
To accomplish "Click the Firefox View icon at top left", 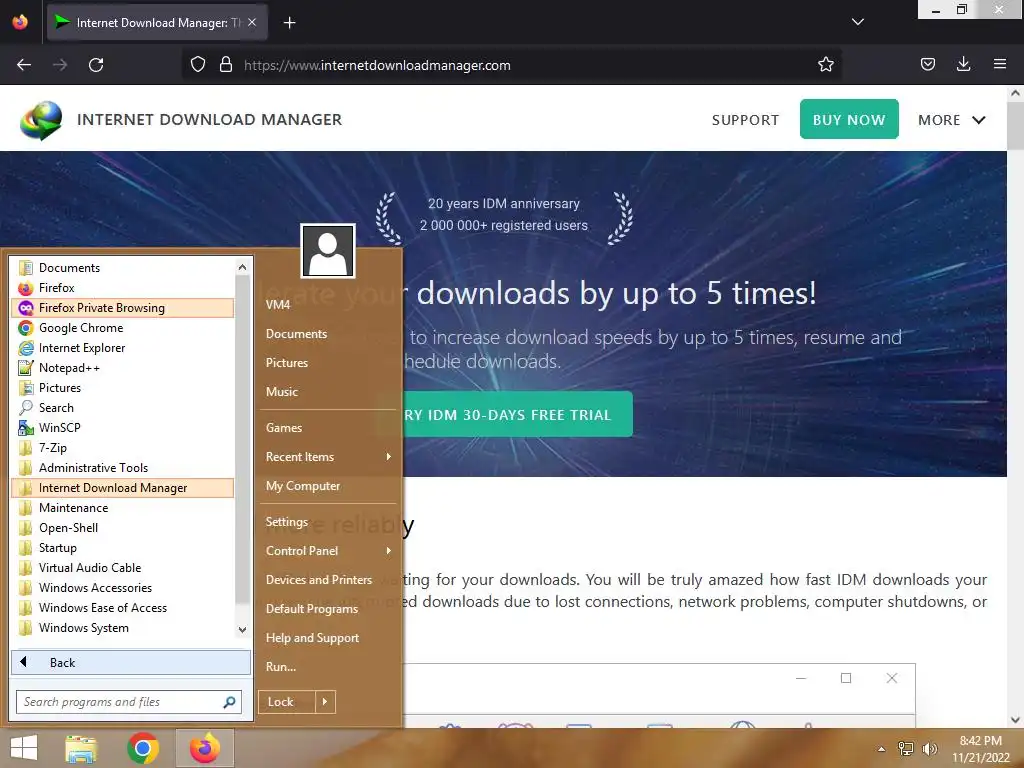I will [20, 22].
